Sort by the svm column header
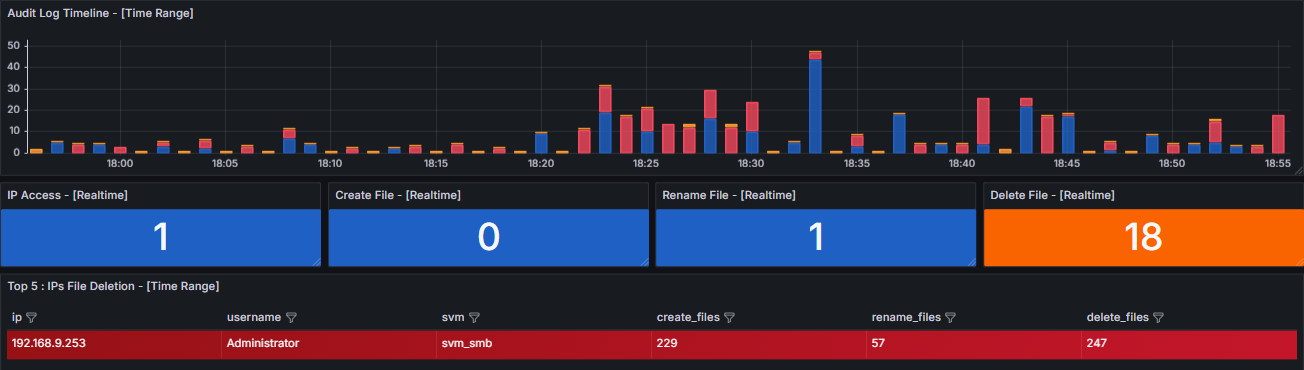The height and width of the screenshot is (370, 1304). click(453, 317)
